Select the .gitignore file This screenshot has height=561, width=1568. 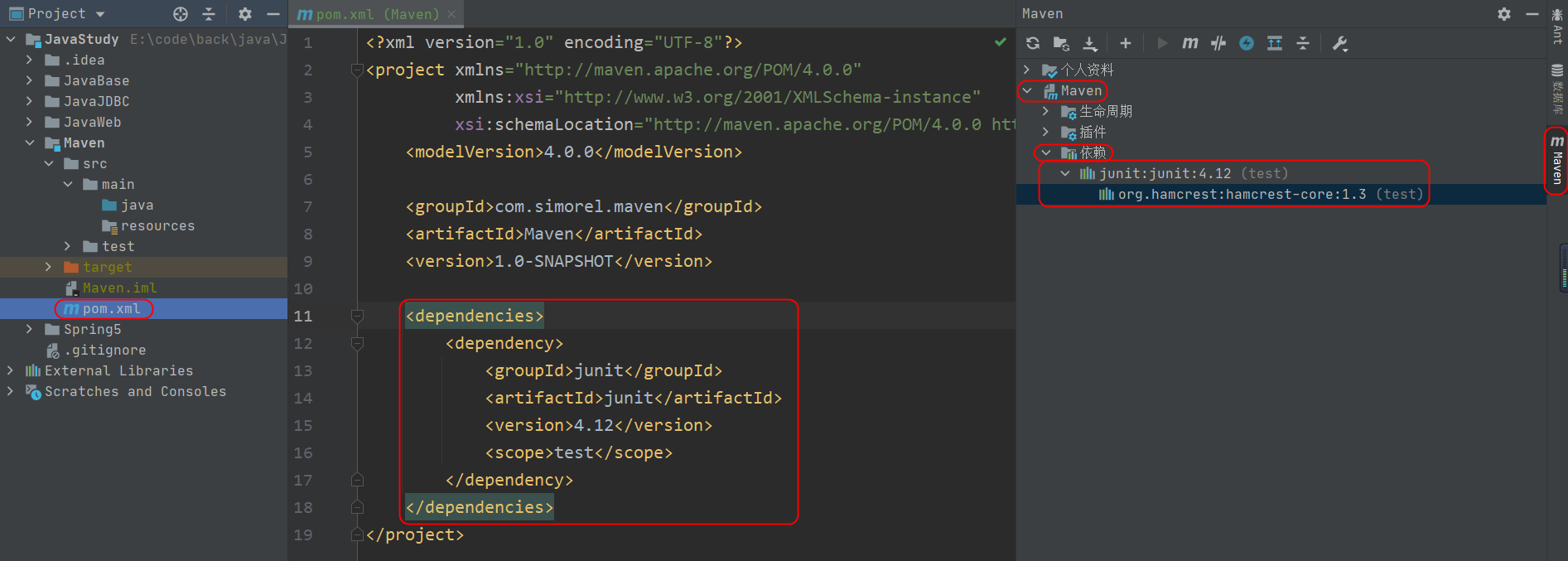click(96, 350)
